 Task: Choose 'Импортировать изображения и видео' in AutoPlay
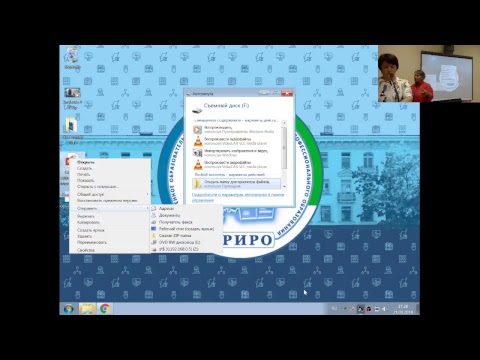[237, 153]
